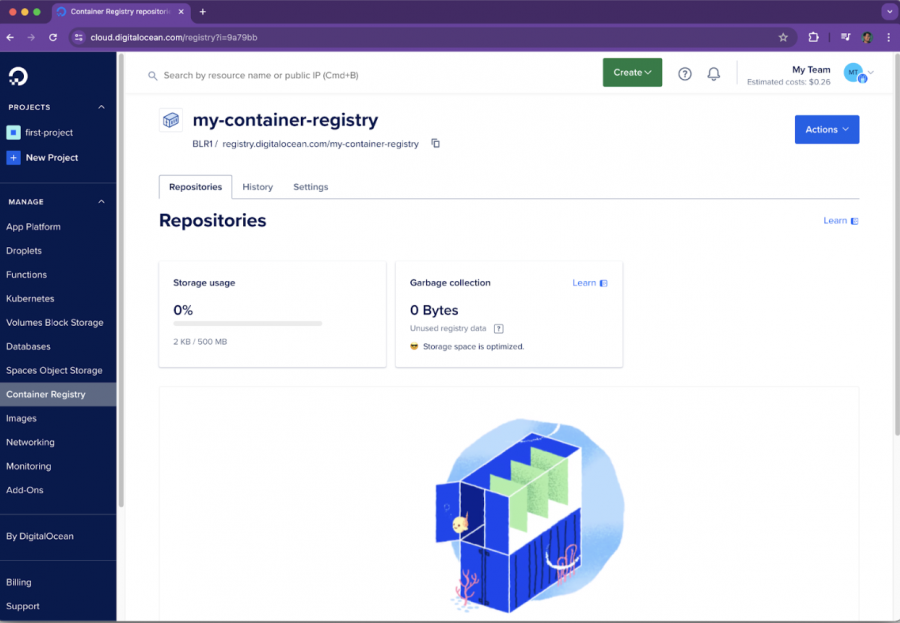900x623 pixels.
Task: Open the browser extensions puzzle icon
Action: pyautogui.click(x=813, y=37)
